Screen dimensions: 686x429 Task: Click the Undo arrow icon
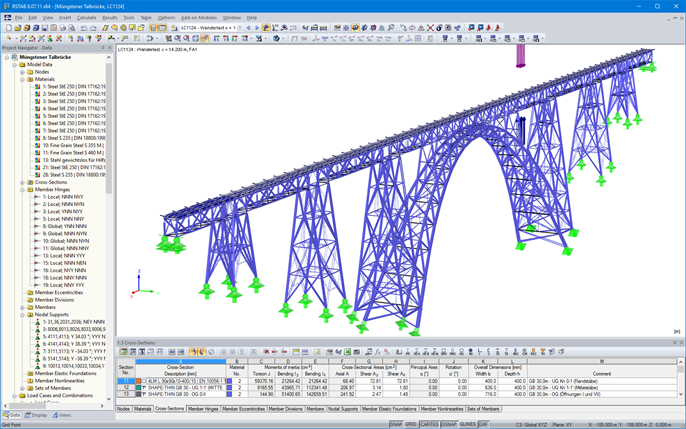tap(84, 28)
